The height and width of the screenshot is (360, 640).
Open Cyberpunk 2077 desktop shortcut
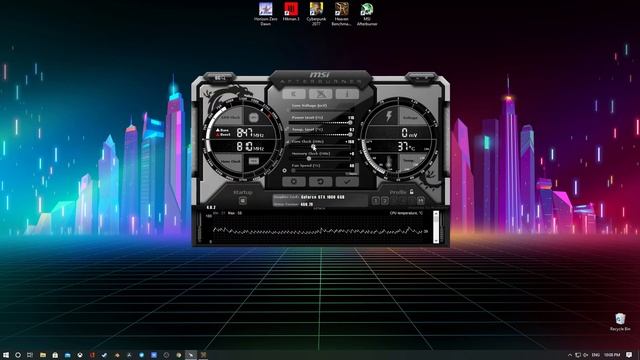point(316,14)
